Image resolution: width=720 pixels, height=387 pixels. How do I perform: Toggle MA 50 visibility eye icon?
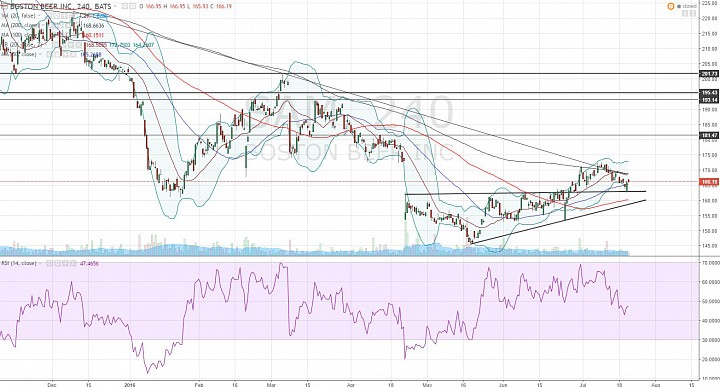(x=49, y=54)
